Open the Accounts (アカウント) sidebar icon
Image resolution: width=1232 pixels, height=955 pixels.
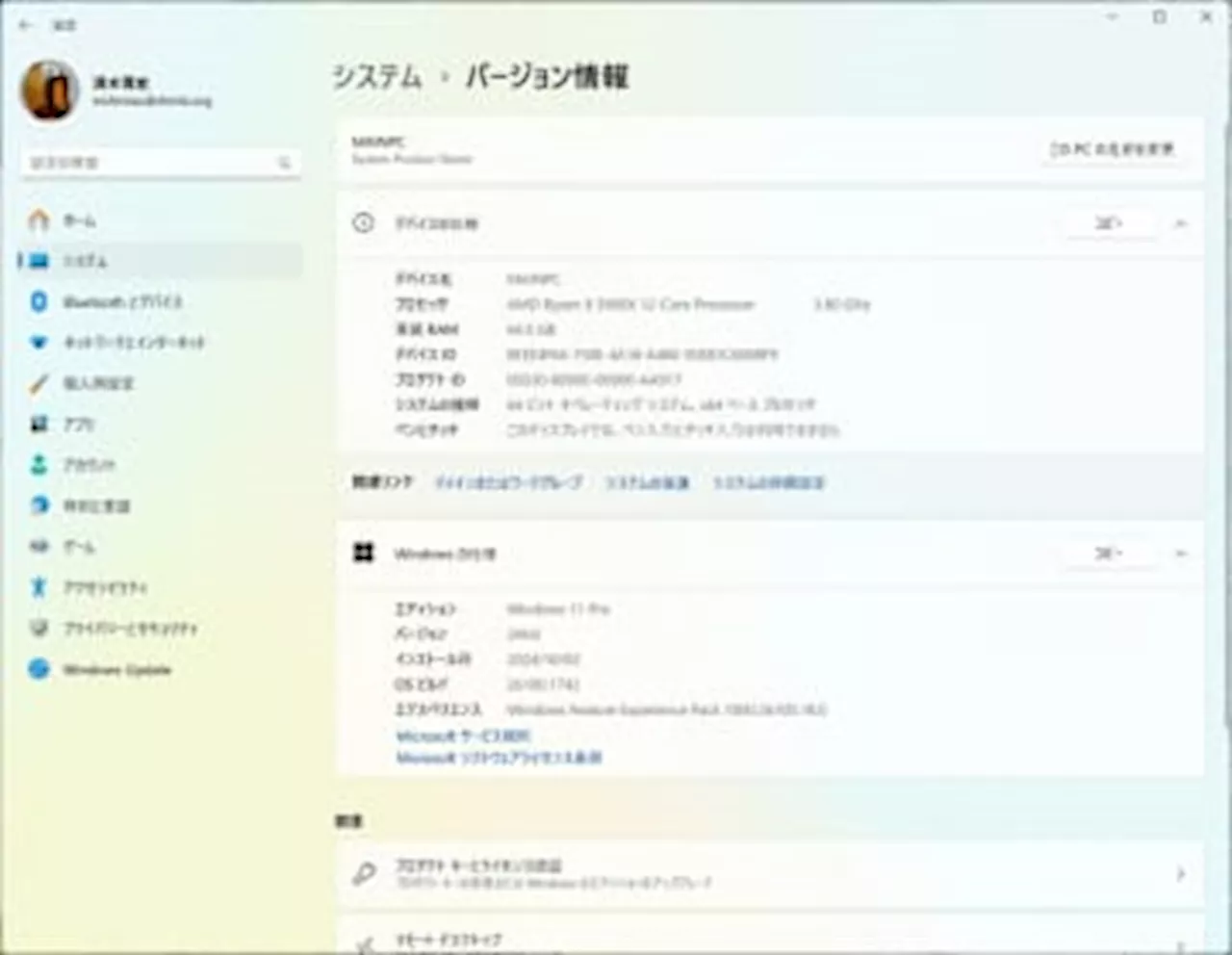(38, 465)
